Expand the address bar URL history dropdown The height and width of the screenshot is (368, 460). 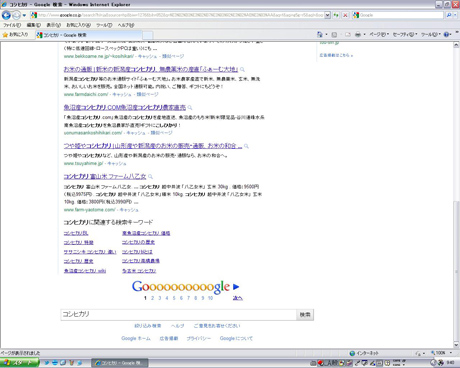point(327,15)
